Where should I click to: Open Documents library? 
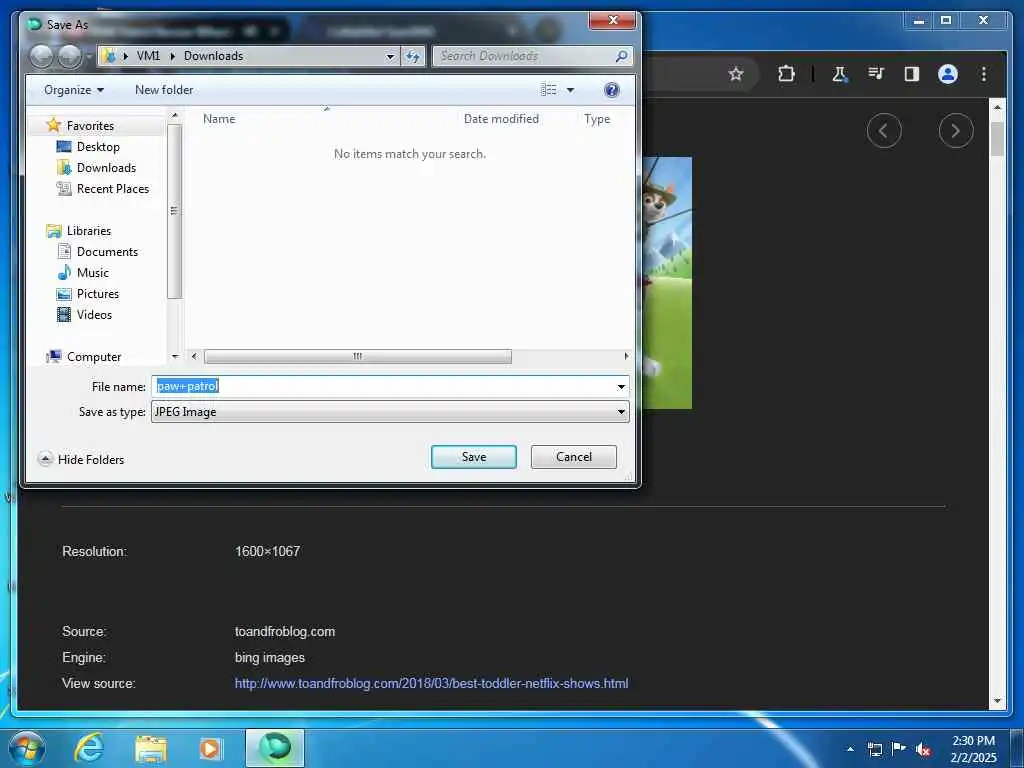click(107, 251)
